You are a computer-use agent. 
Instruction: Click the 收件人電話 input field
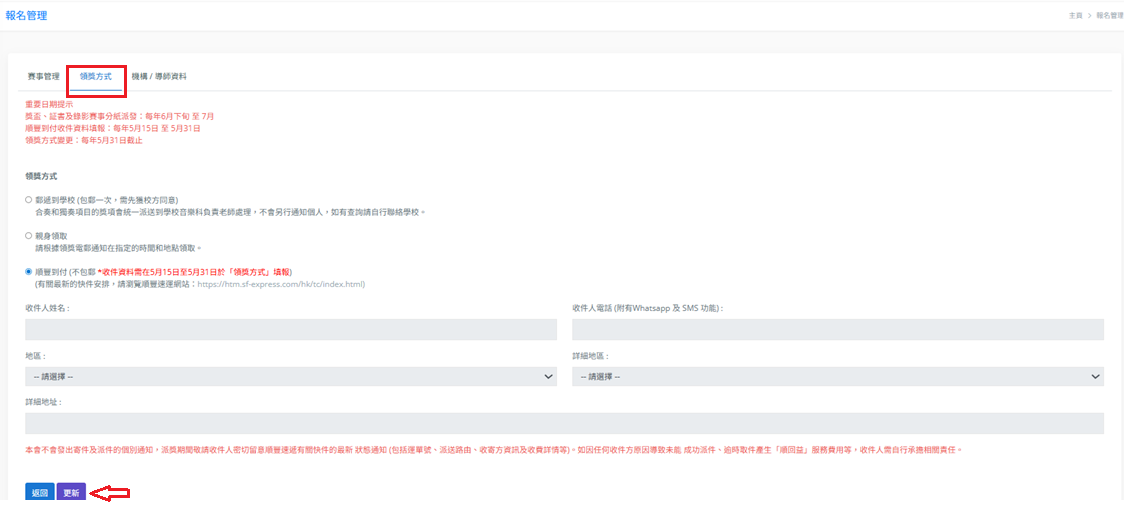[x=837, y=330]
